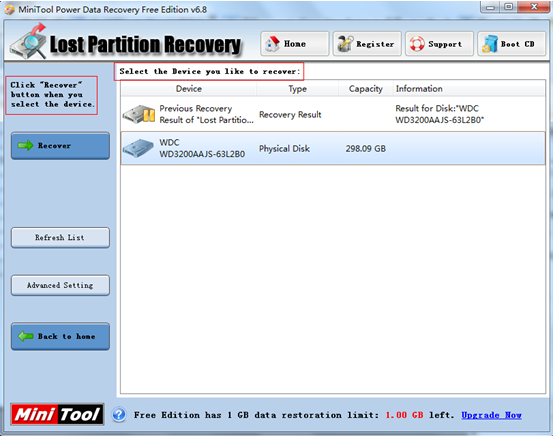Click the 298.09 GB capacity cell
Image resolution: width=553 pixels, height=436 pixels.
click(366, 149)
